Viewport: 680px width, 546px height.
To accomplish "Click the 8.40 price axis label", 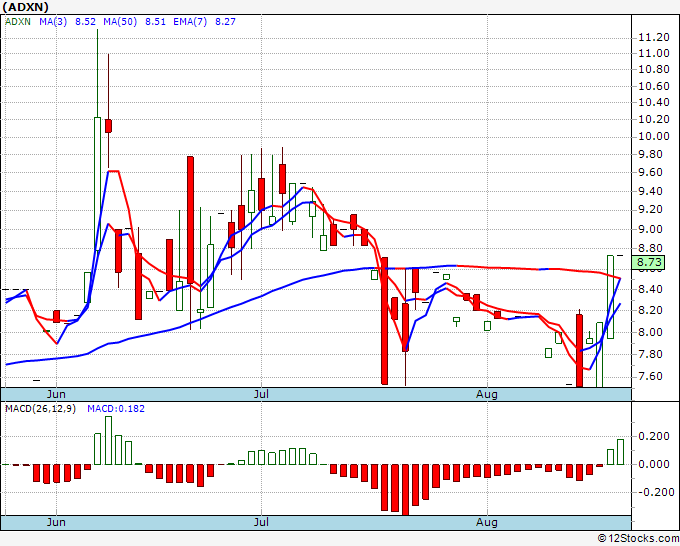I will coord(651,289).
